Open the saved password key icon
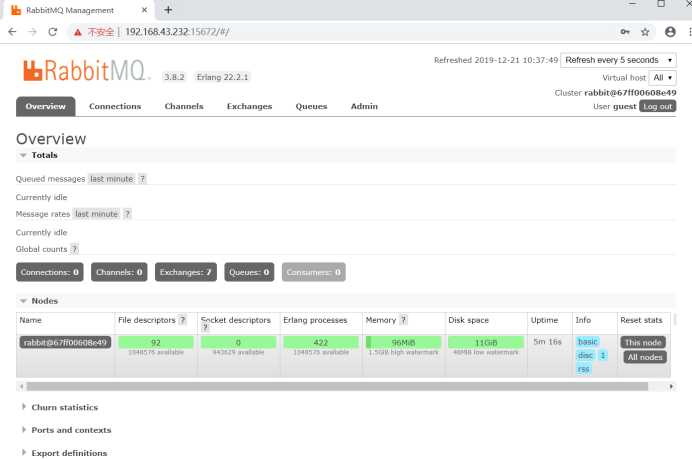The image size is (692, 459). pyautogui.click(x=625, y=32)
